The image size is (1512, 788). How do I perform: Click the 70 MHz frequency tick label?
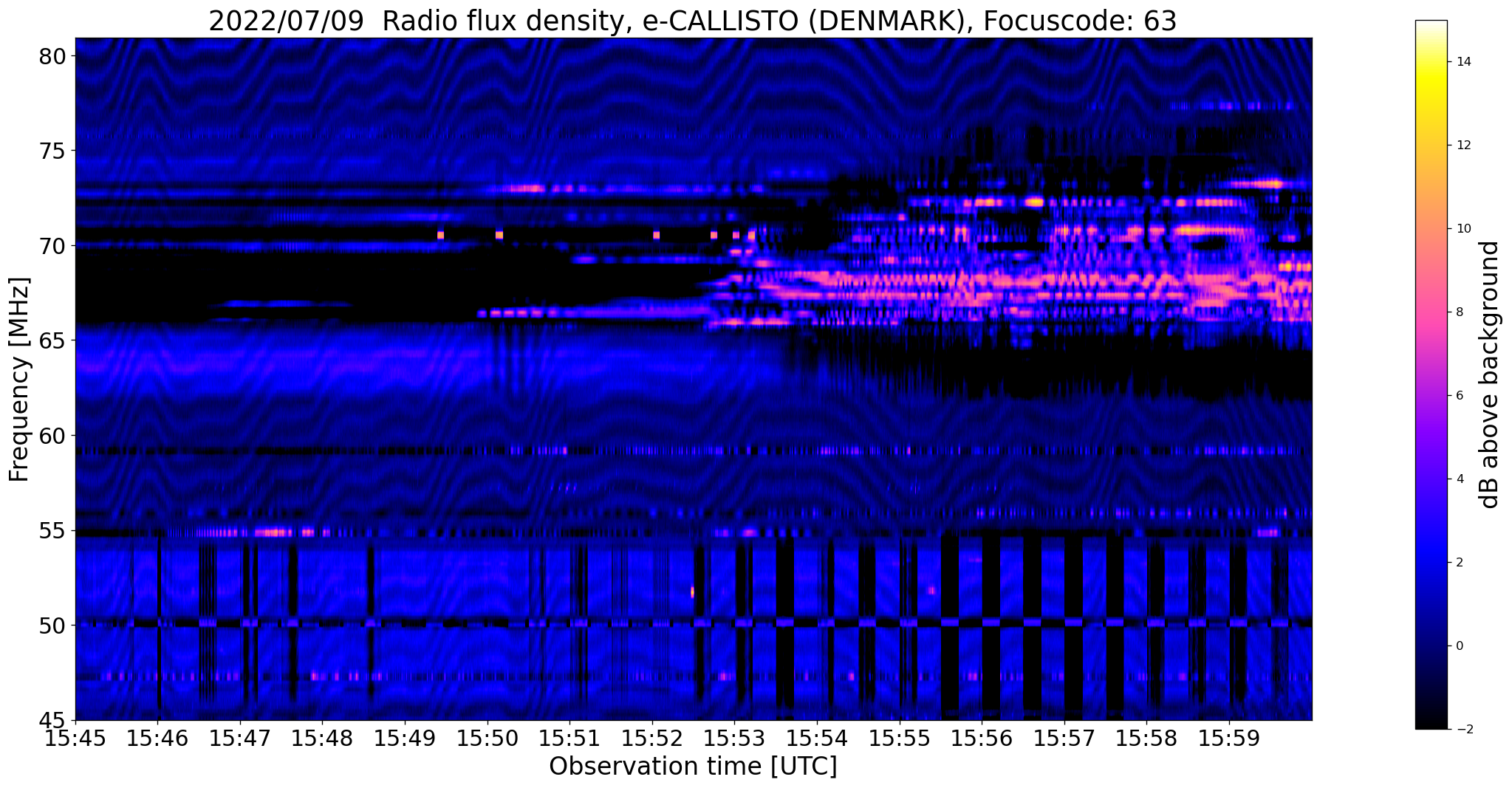[52, 246]
